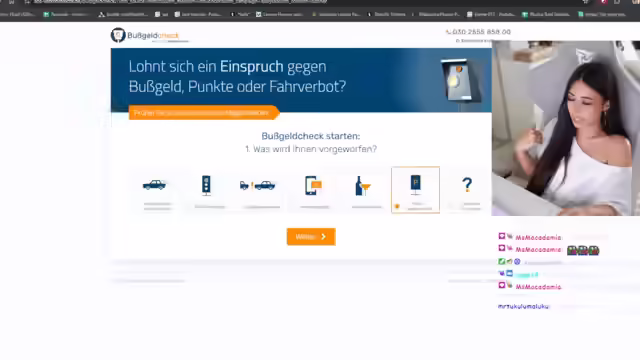640x360 pixels.
Task: Select the question mark other-offense icon
Action: [467, 184]
